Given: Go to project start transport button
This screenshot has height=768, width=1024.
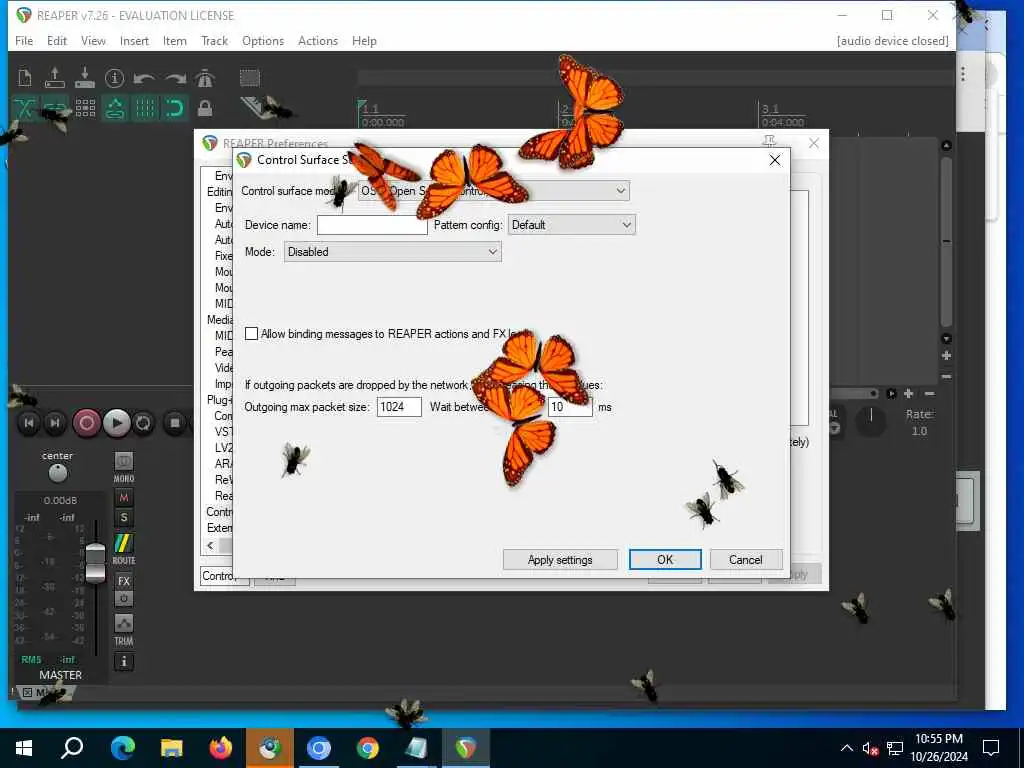Looking at the screenshot, I should pyautogui.click(x=29, y=423).
